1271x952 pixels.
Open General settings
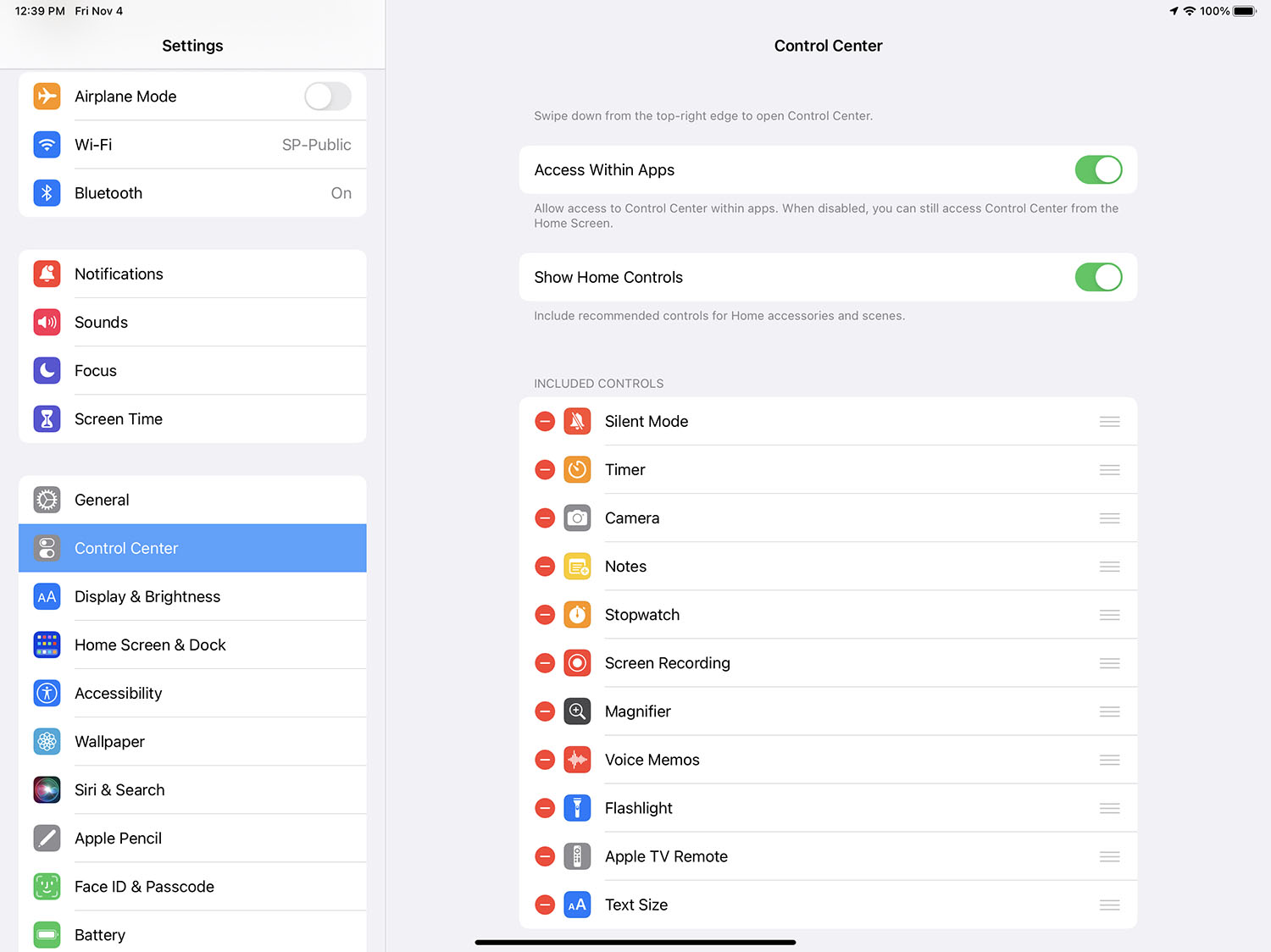point(192,501)
